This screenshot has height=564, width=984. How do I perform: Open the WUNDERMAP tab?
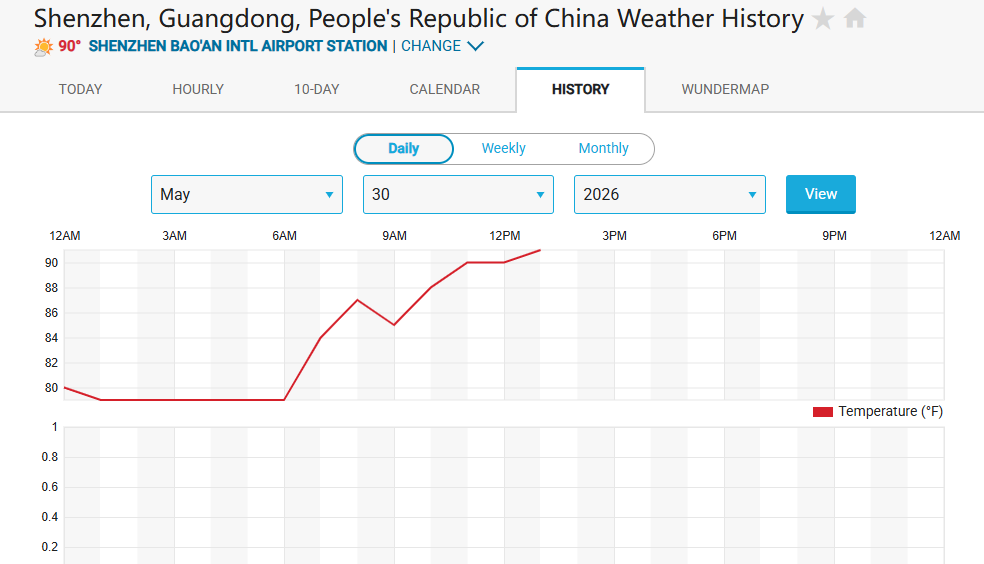(x=725, y=89)
